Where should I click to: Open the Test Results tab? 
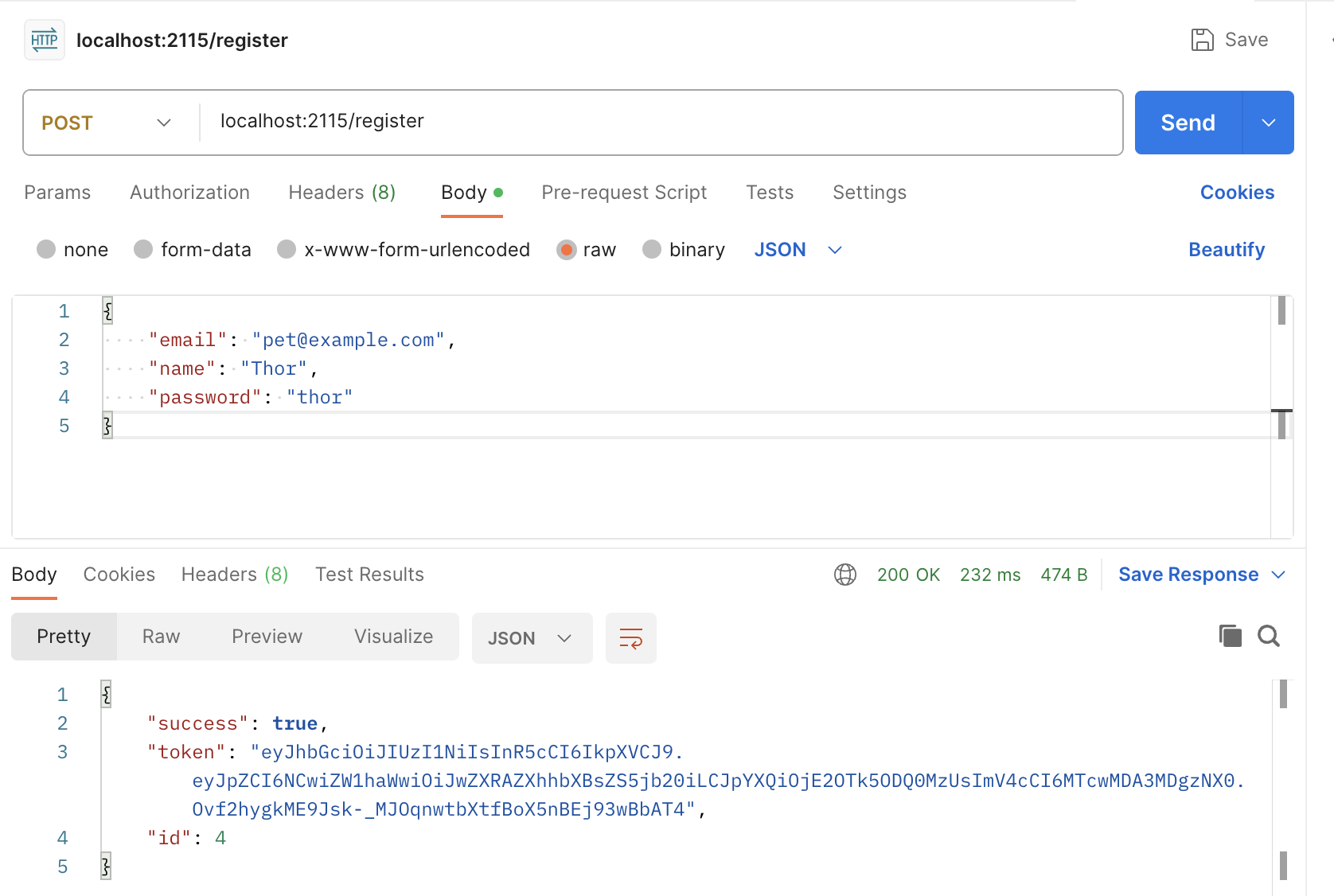coord(369,575)
